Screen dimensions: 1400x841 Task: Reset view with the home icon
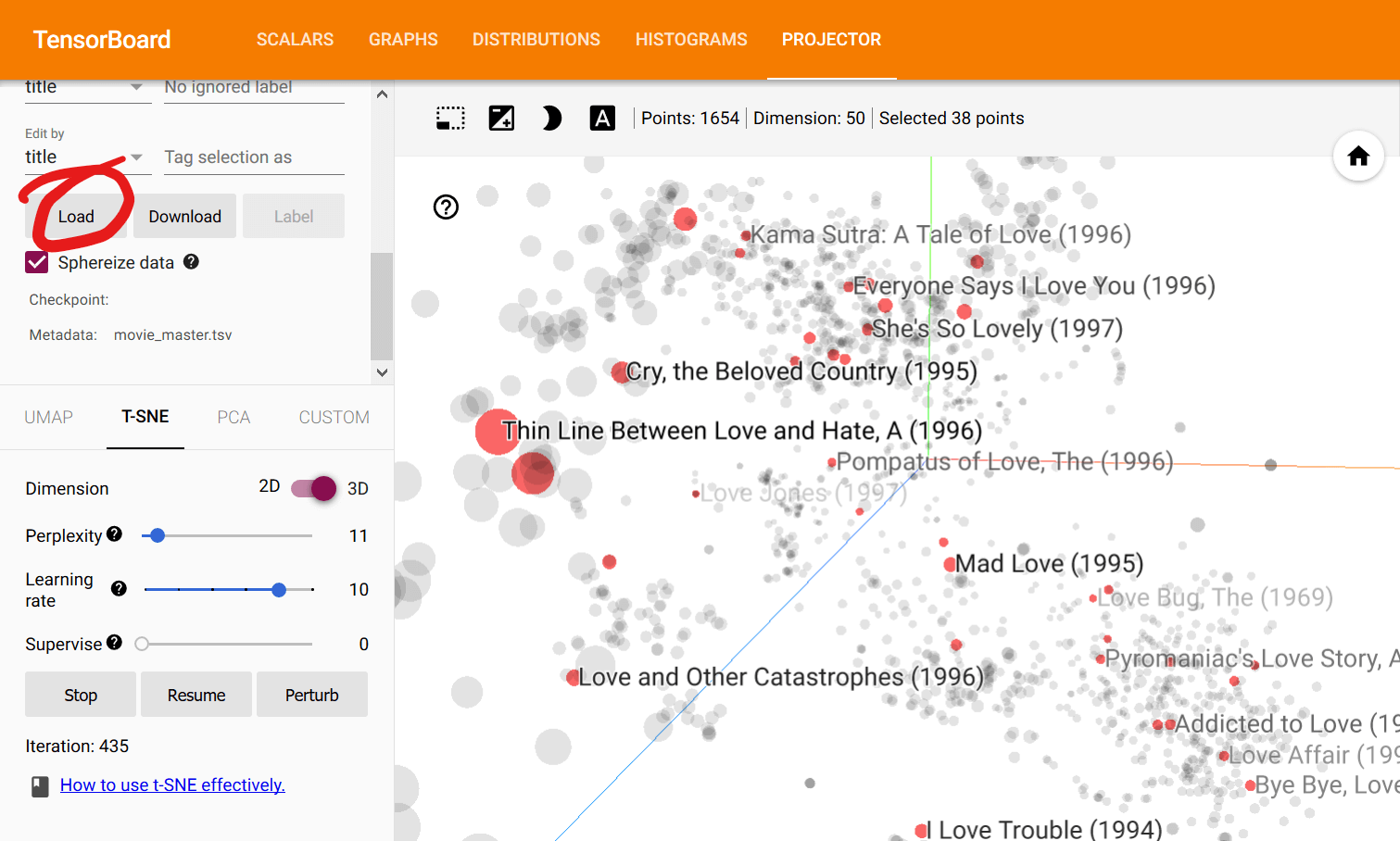point(1358,157)
